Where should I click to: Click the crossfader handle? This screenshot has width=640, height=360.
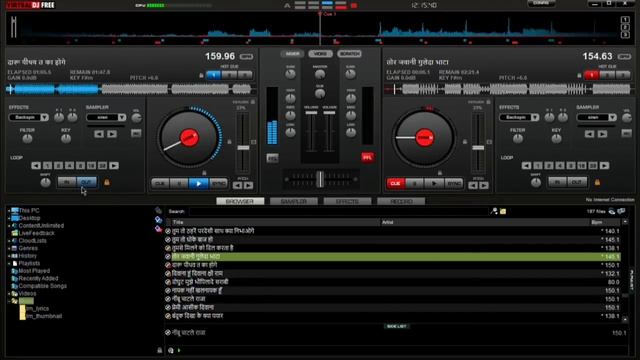point(320,179)
